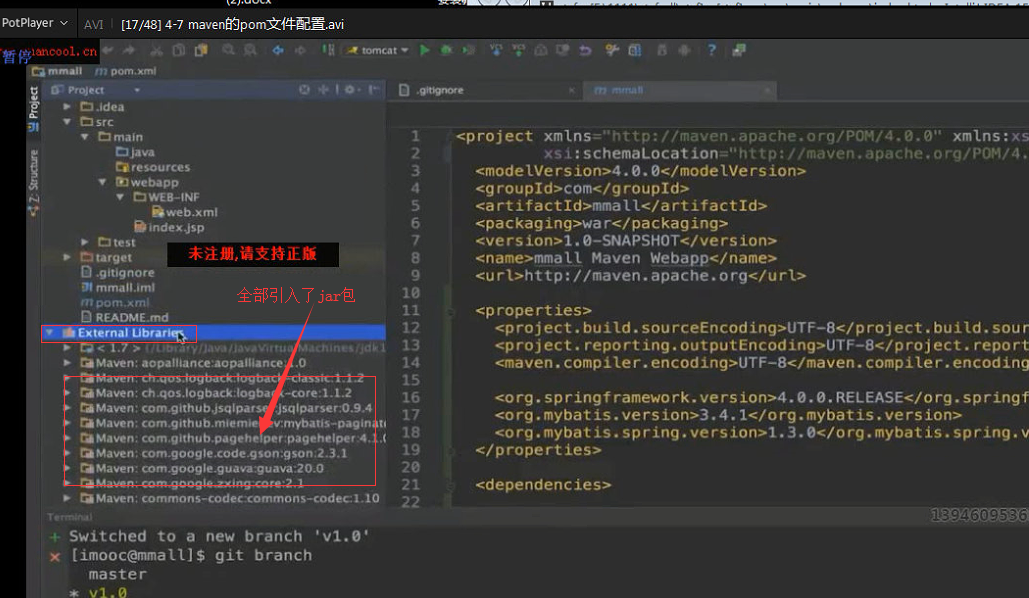1029x598 pixels.
Task: Click the VCS Show History clock icon
Action: tap(540, 50)
